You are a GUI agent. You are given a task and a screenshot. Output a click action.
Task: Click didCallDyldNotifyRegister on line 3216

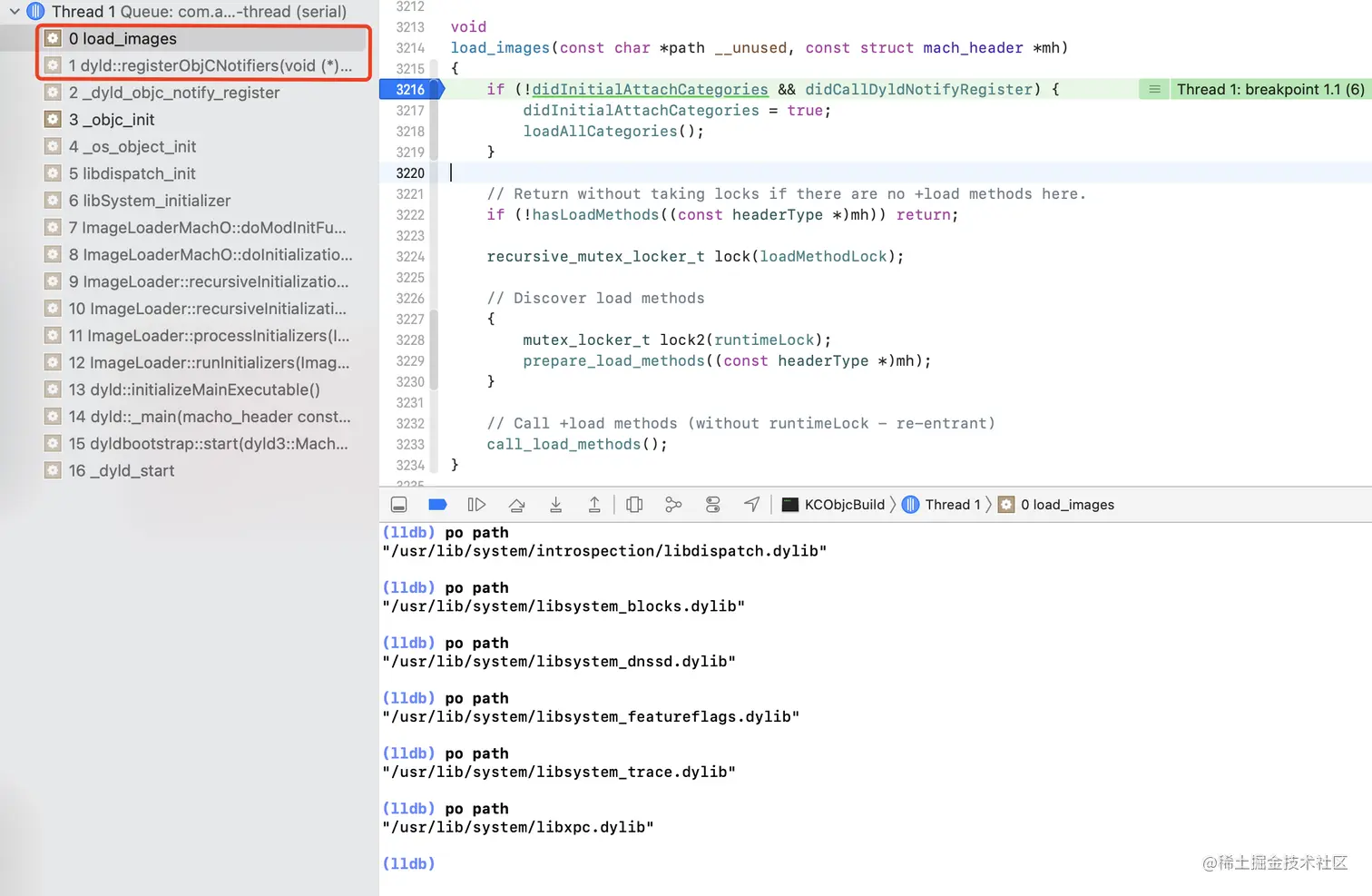918,89
